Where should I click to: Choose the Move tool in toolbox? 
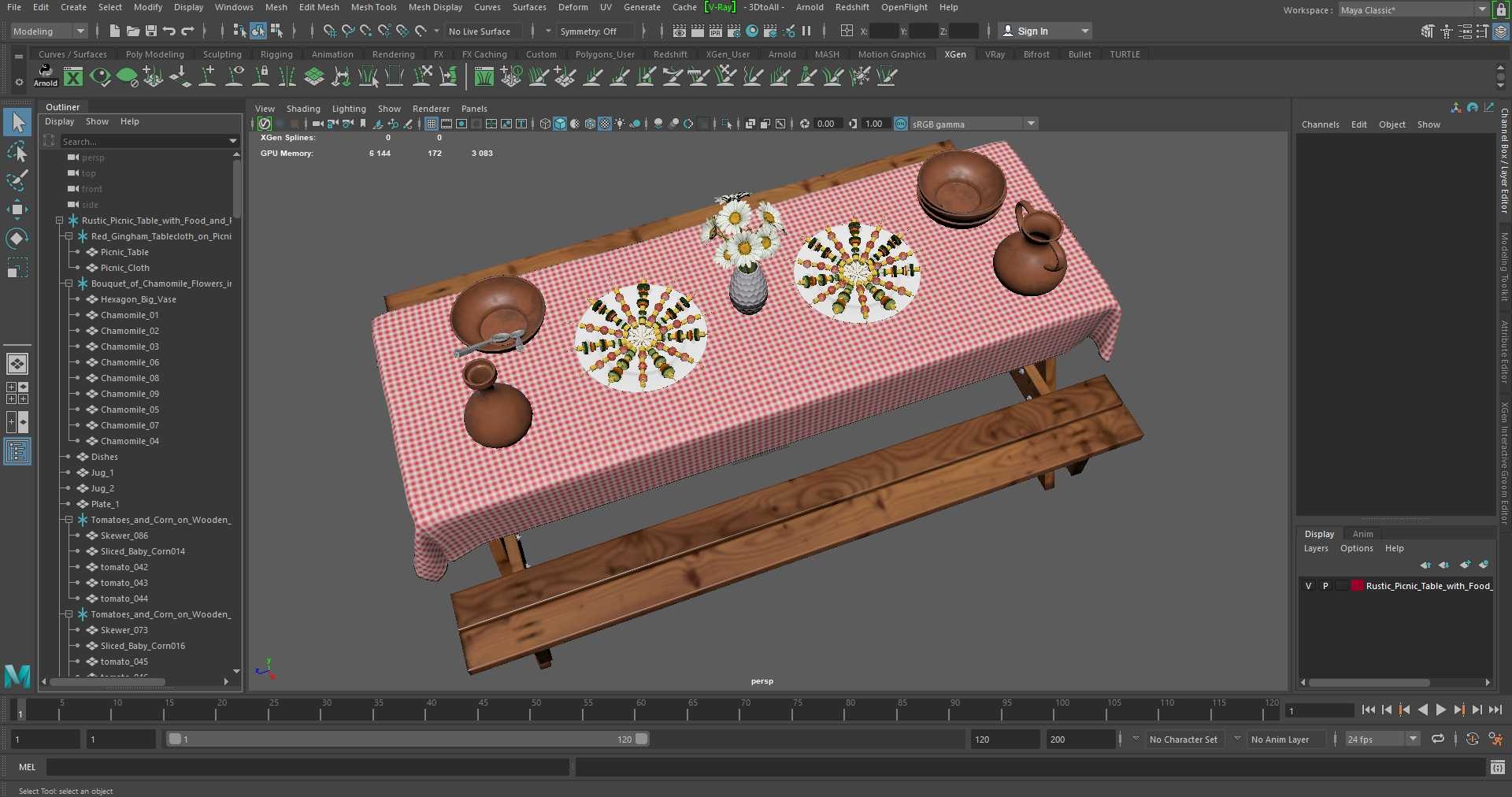tap(17, 209)
